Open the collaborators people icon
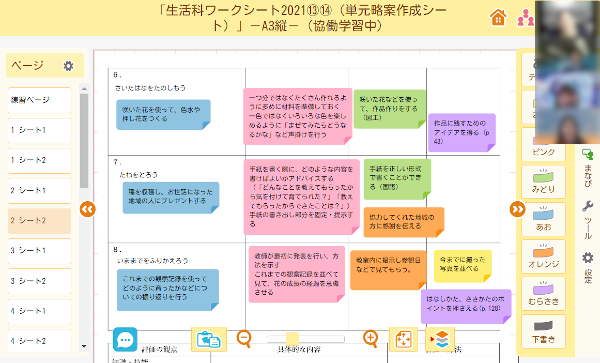The width and height of the screenshot is (600, 363). point(525,18)
